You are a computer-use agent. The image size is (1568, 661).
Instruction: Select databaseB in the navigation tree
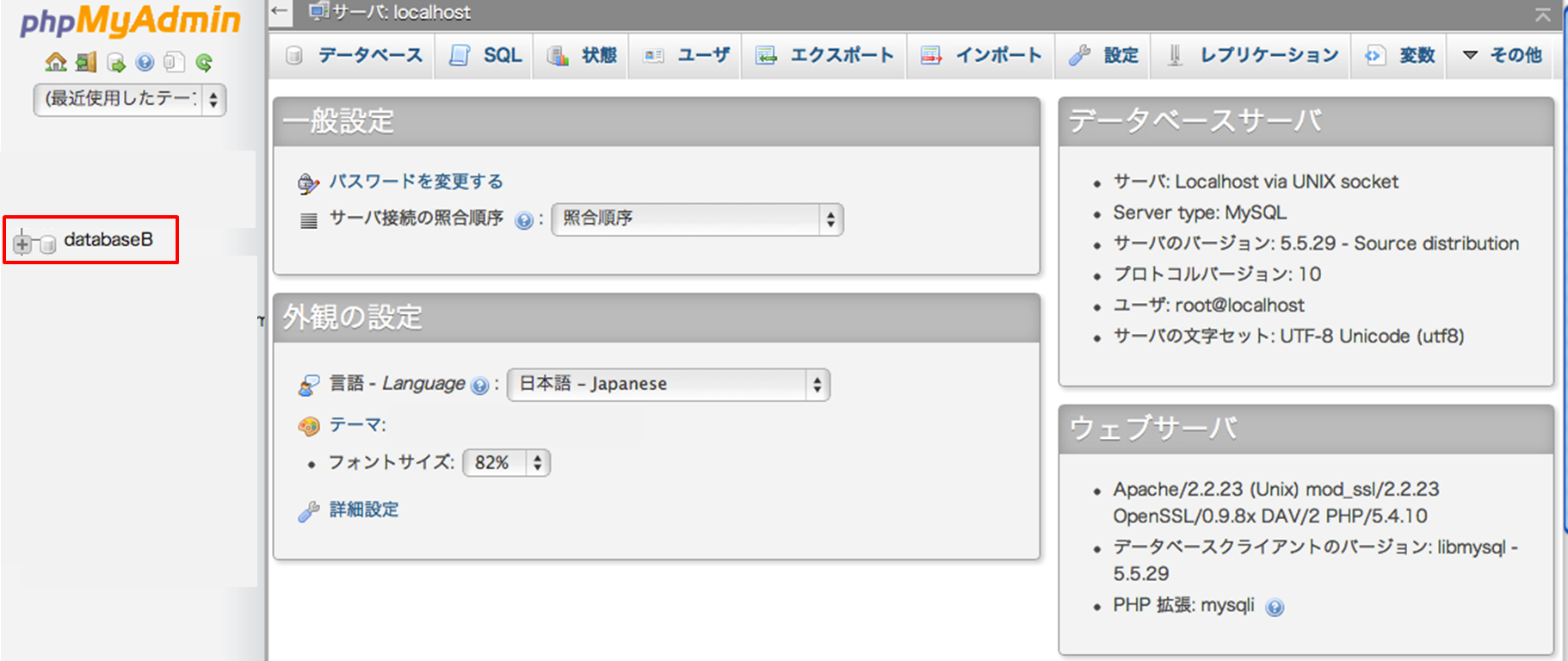click(x=108, y=239)
